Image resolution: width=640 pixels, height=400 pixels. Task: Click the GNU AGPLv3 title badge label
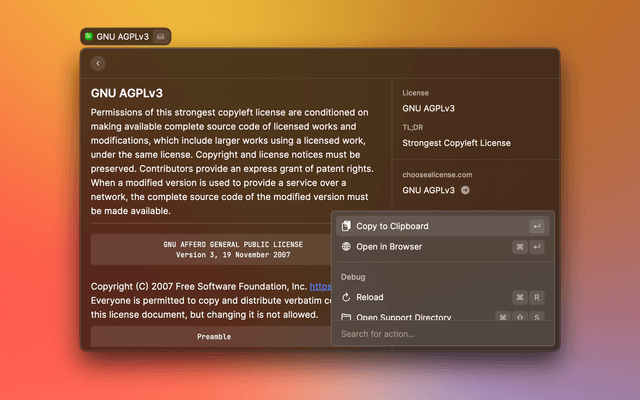121,37
